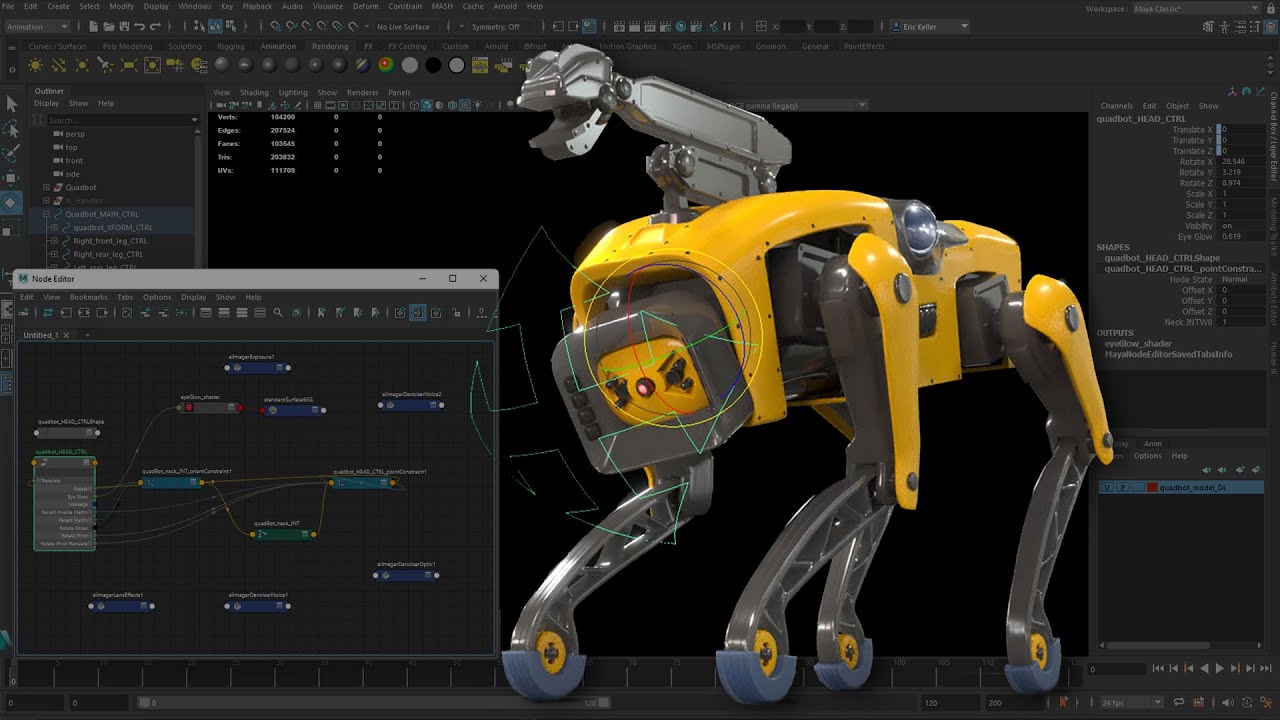Image resolution: width=1280 pixels, height=720 pixels.
Task: Click the No Live Surface button
Action: pyautogui.click(x=403, y=27)
